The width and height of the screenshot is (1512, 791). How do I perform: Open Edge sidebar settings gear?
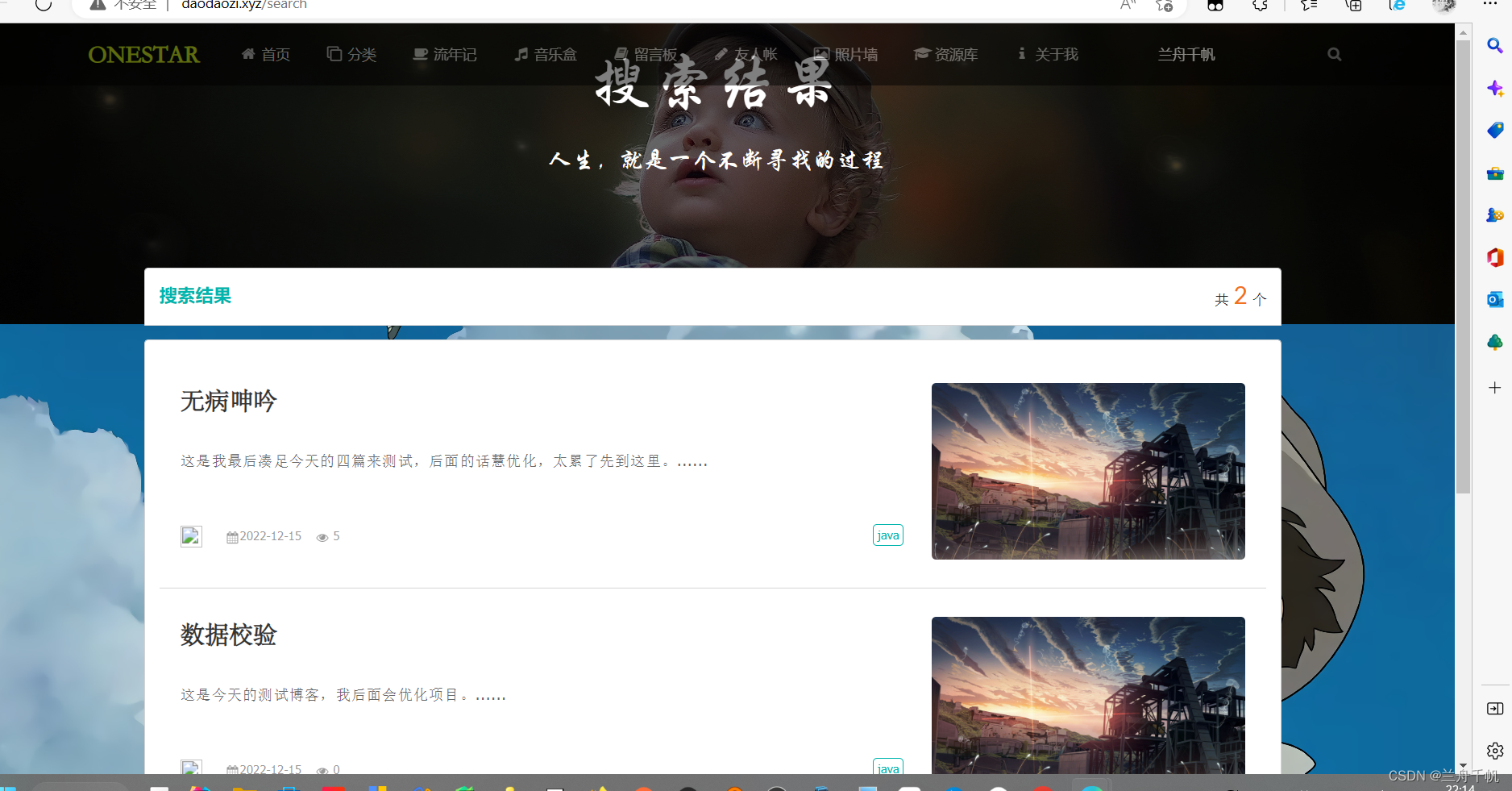point(1493,751)
